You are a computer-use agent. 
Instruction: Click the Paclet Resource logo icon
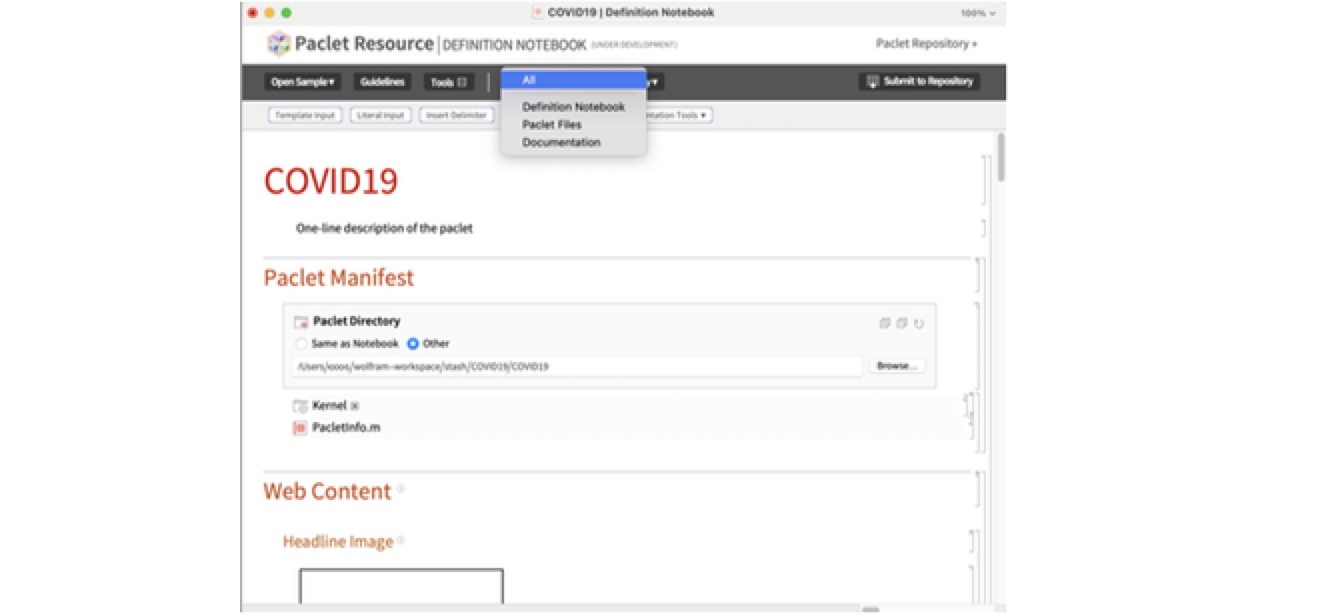[x=278, y=44]
